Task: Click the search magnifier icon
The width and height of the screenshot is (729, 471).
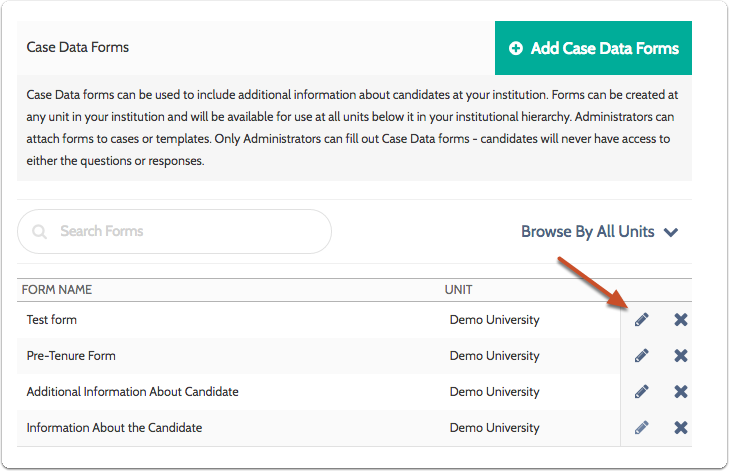Action: coord(40,232)
